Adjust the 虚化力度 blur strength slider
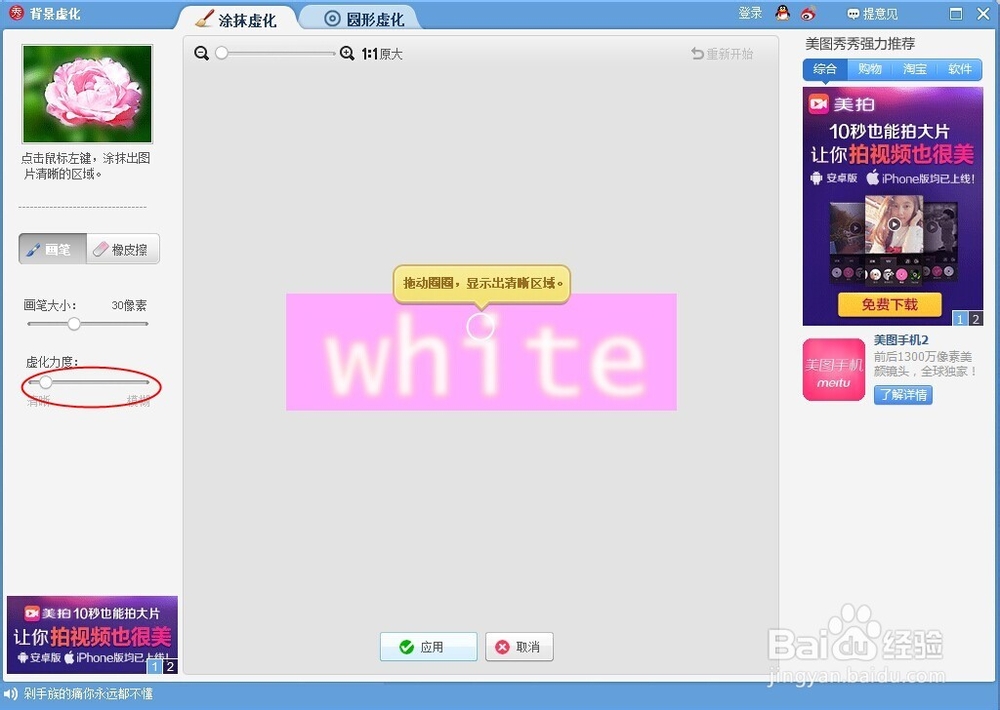The width and height of the screenshot is (1000, 710). 45,382
